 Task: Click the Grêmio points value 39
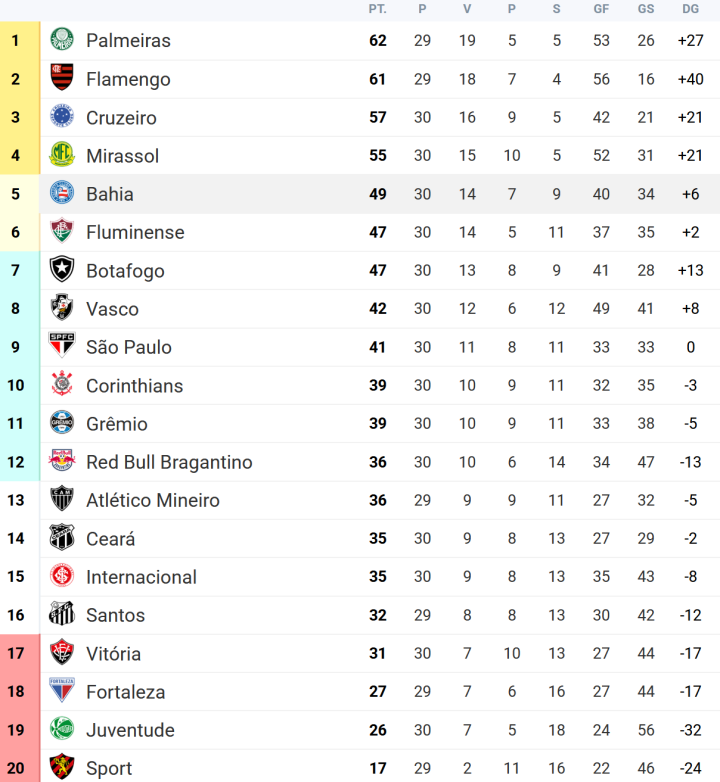377,424
